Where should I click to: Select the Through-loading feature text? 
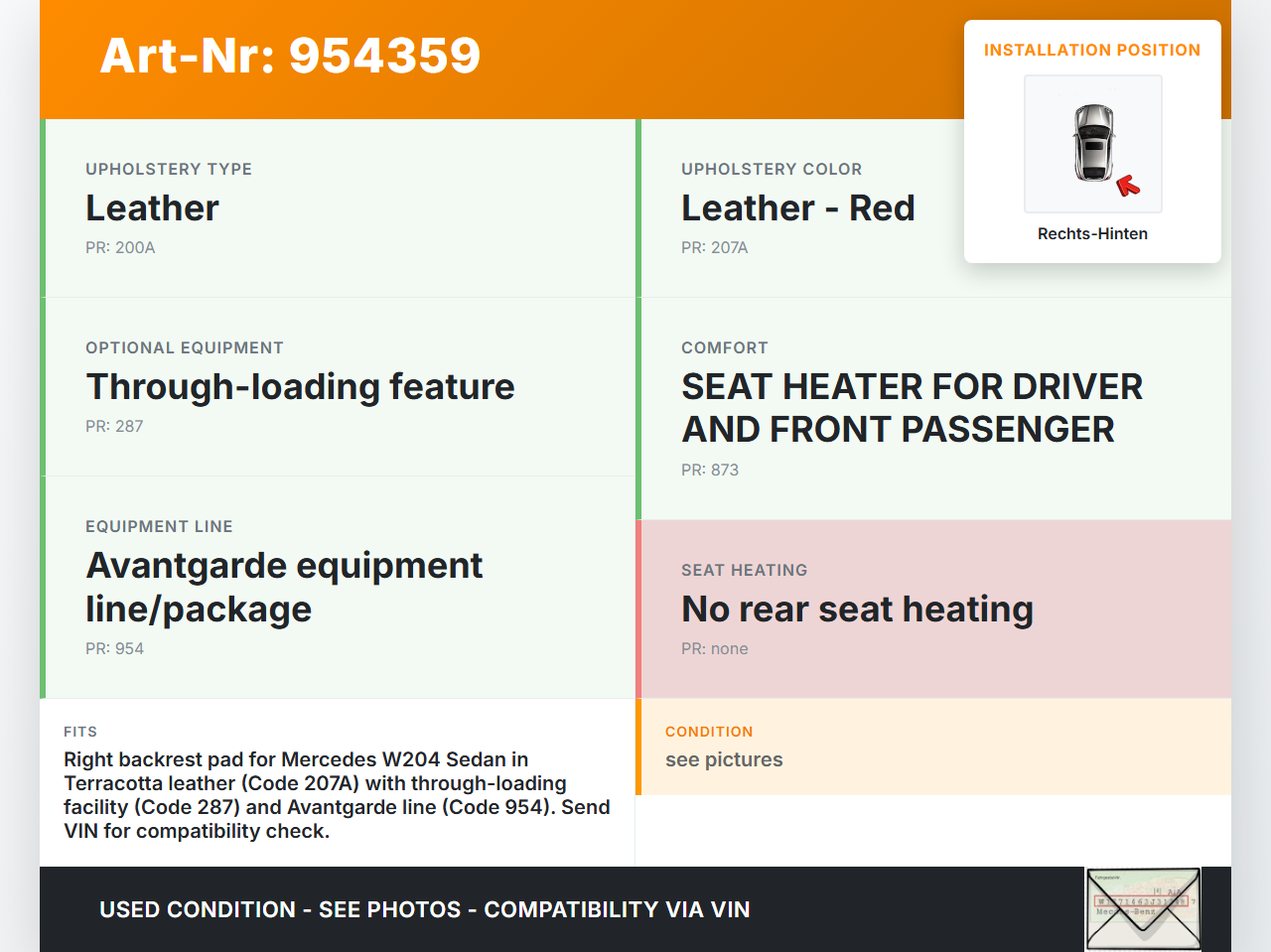[x=300, y=386]
